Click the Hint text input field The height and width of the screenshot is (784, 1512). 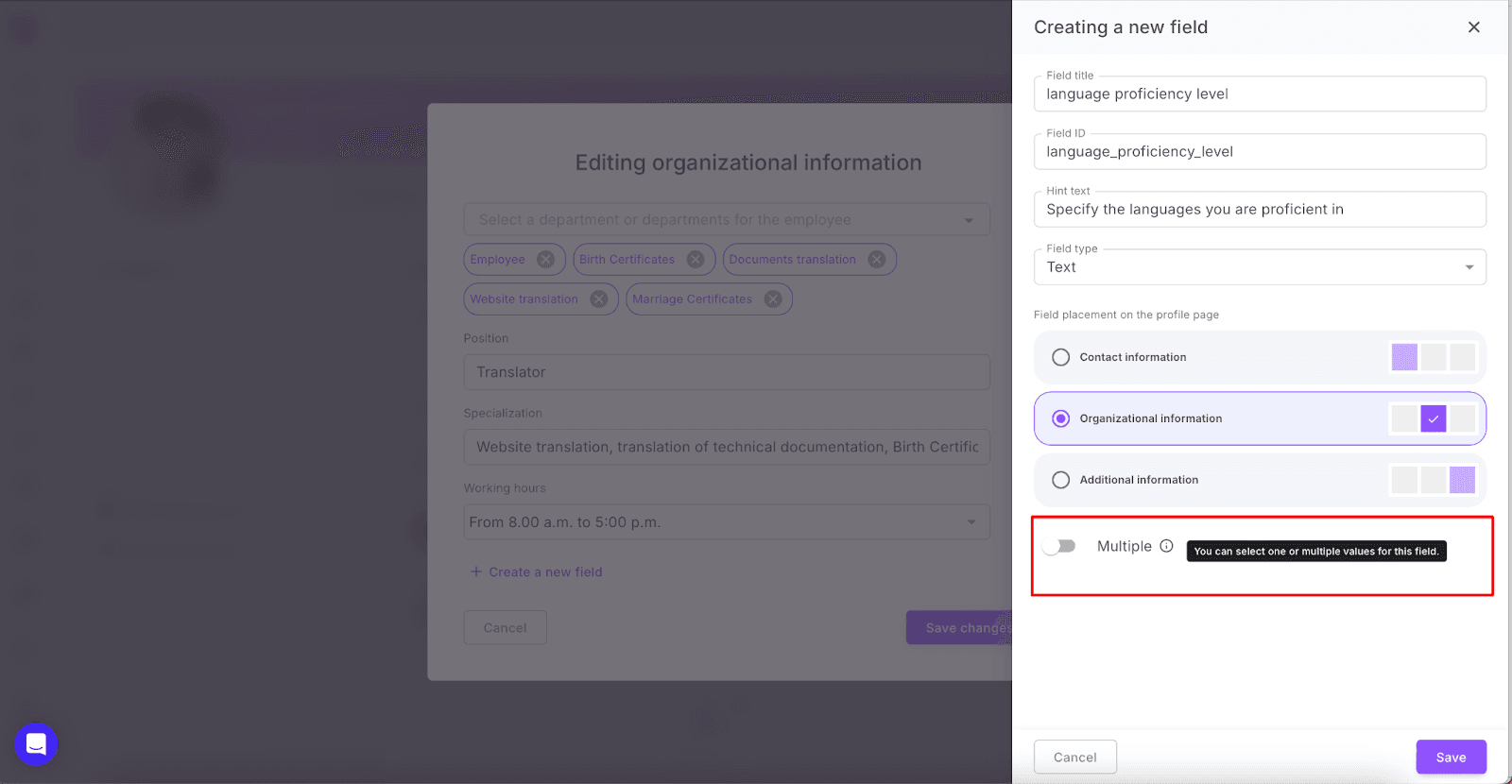point(1259,210)
